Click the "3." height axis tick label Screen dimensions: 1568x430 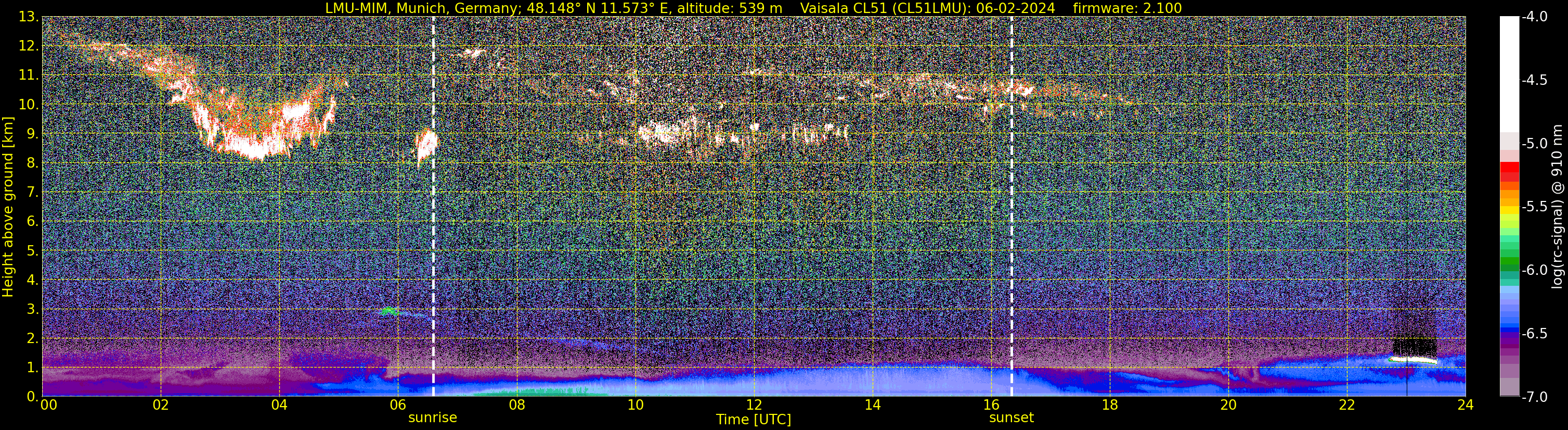(32, 309)
